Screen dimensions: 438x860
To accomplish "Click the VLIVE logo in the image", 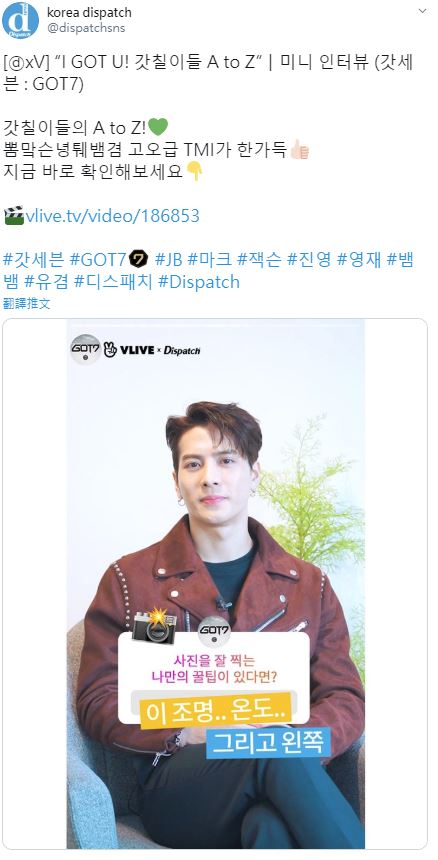I will (x=129, y=350).
